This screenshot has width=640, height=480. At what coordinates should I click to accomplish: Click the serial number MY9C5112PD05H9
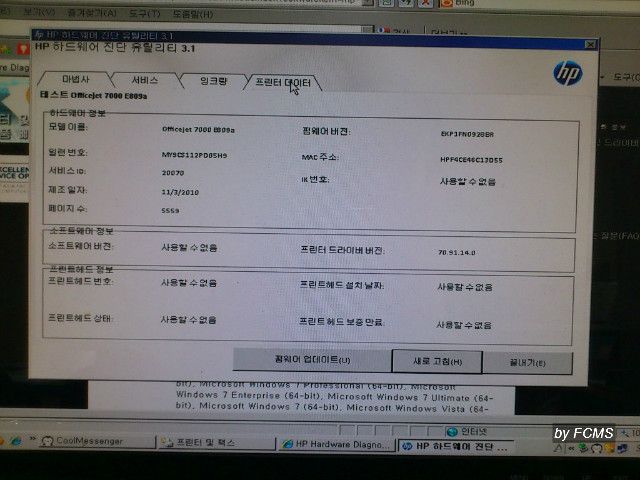tap(194, 155)
